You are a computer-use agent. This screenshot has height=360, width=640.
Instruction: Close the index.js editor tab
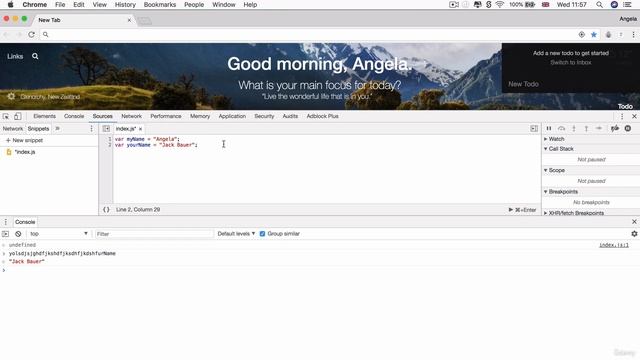(x=140, y=129)
